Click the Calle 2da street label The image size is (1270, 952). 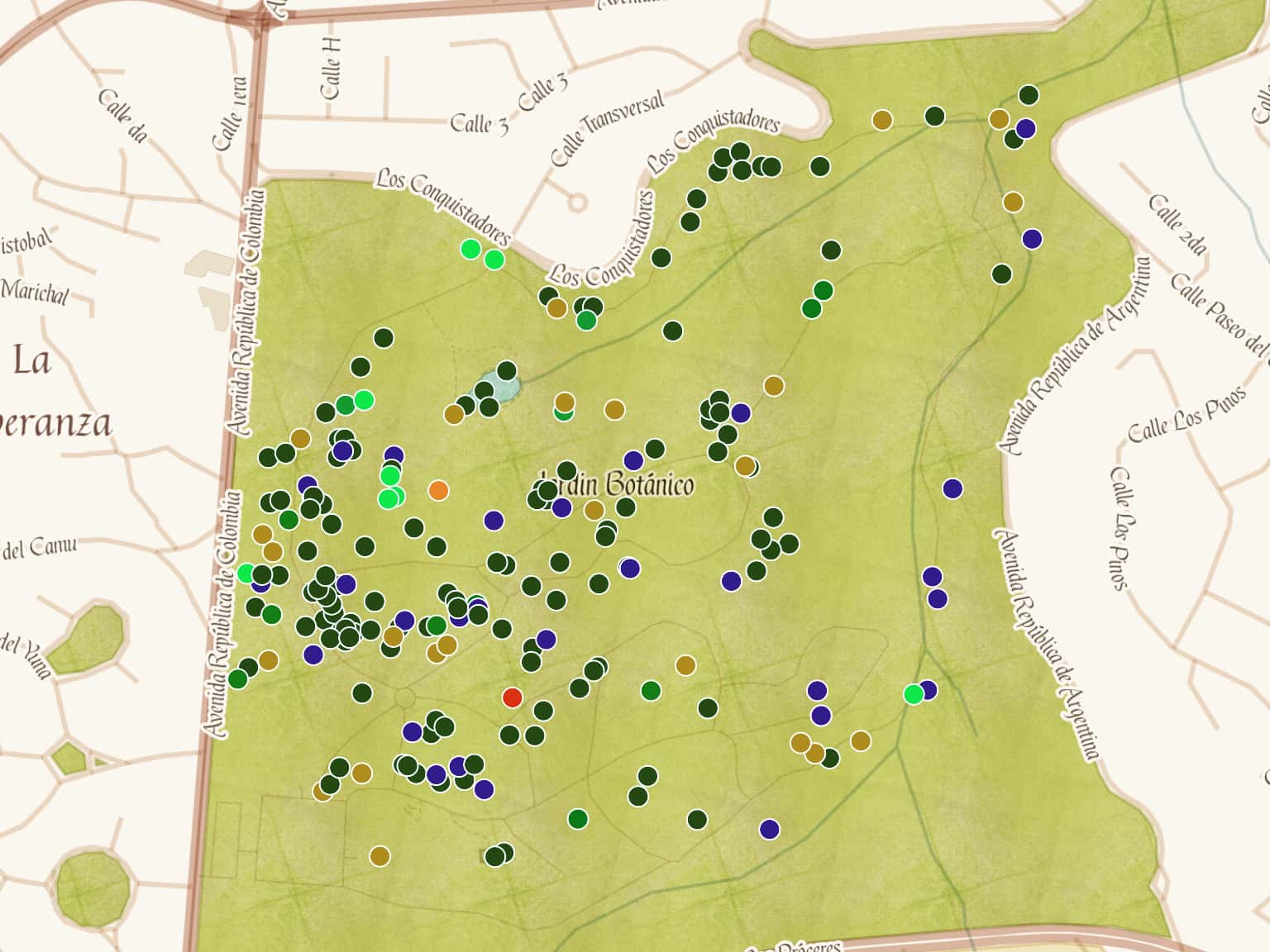pyautogui.click(x=1177, y=224)
